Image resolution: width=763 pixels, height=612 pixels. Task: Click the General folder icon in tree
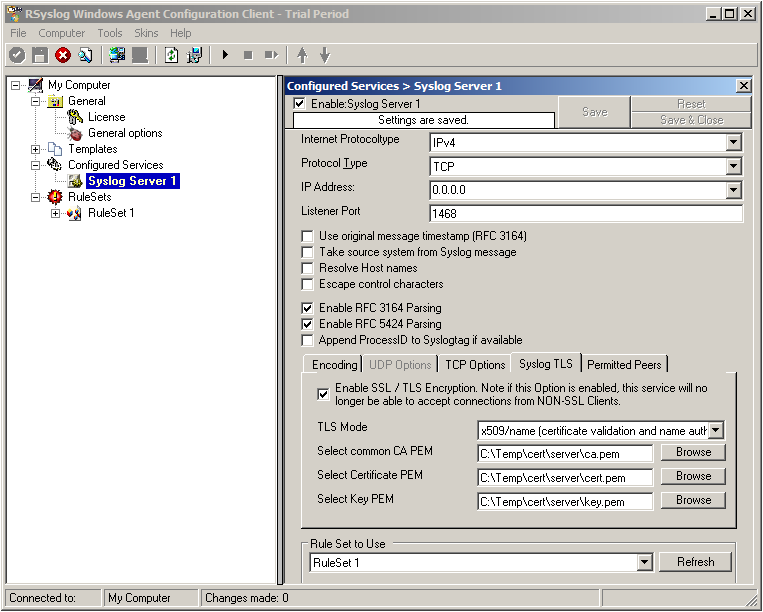[x=55, y=101]
